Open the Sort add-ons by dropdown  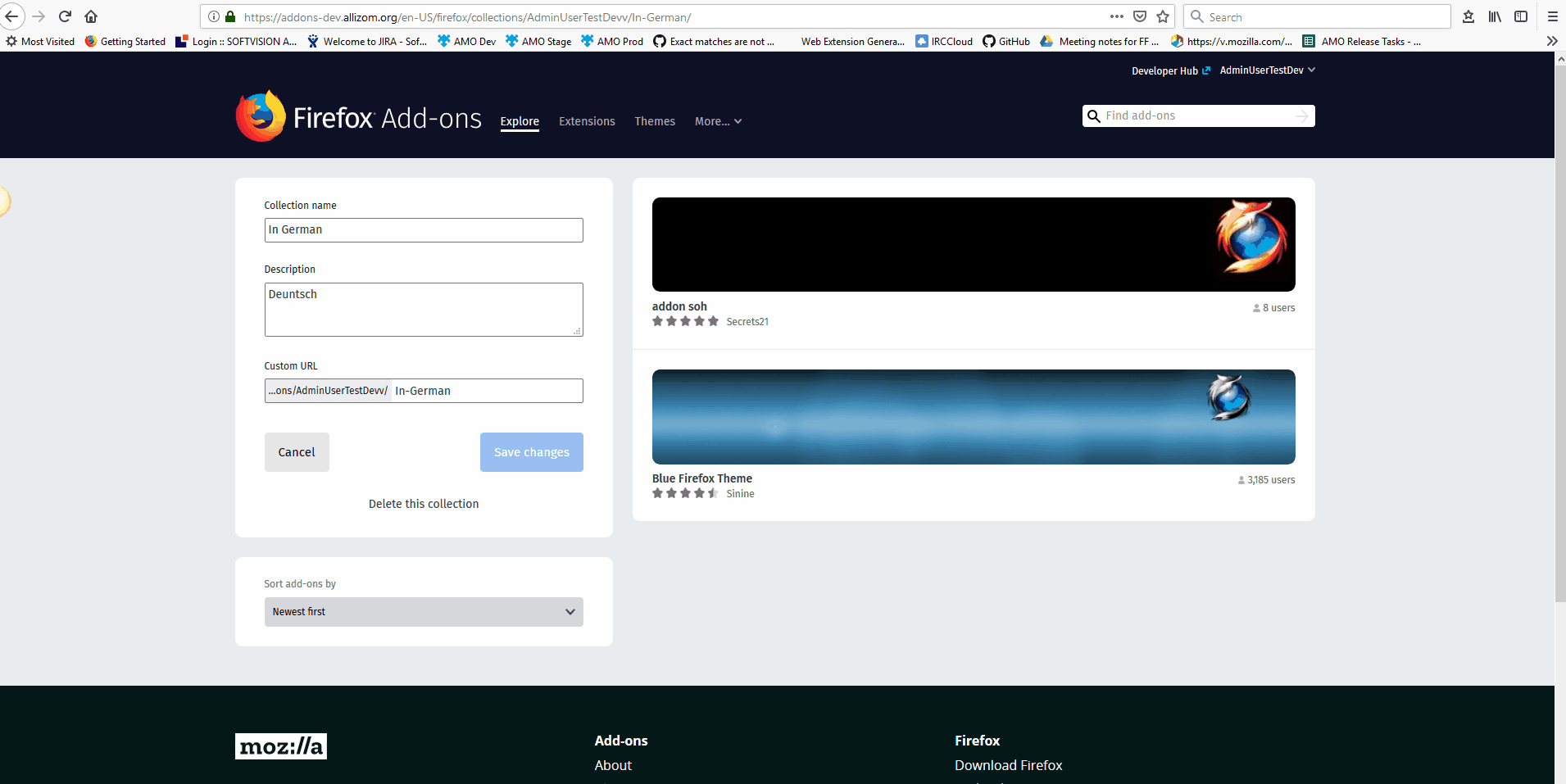point(424,612)
